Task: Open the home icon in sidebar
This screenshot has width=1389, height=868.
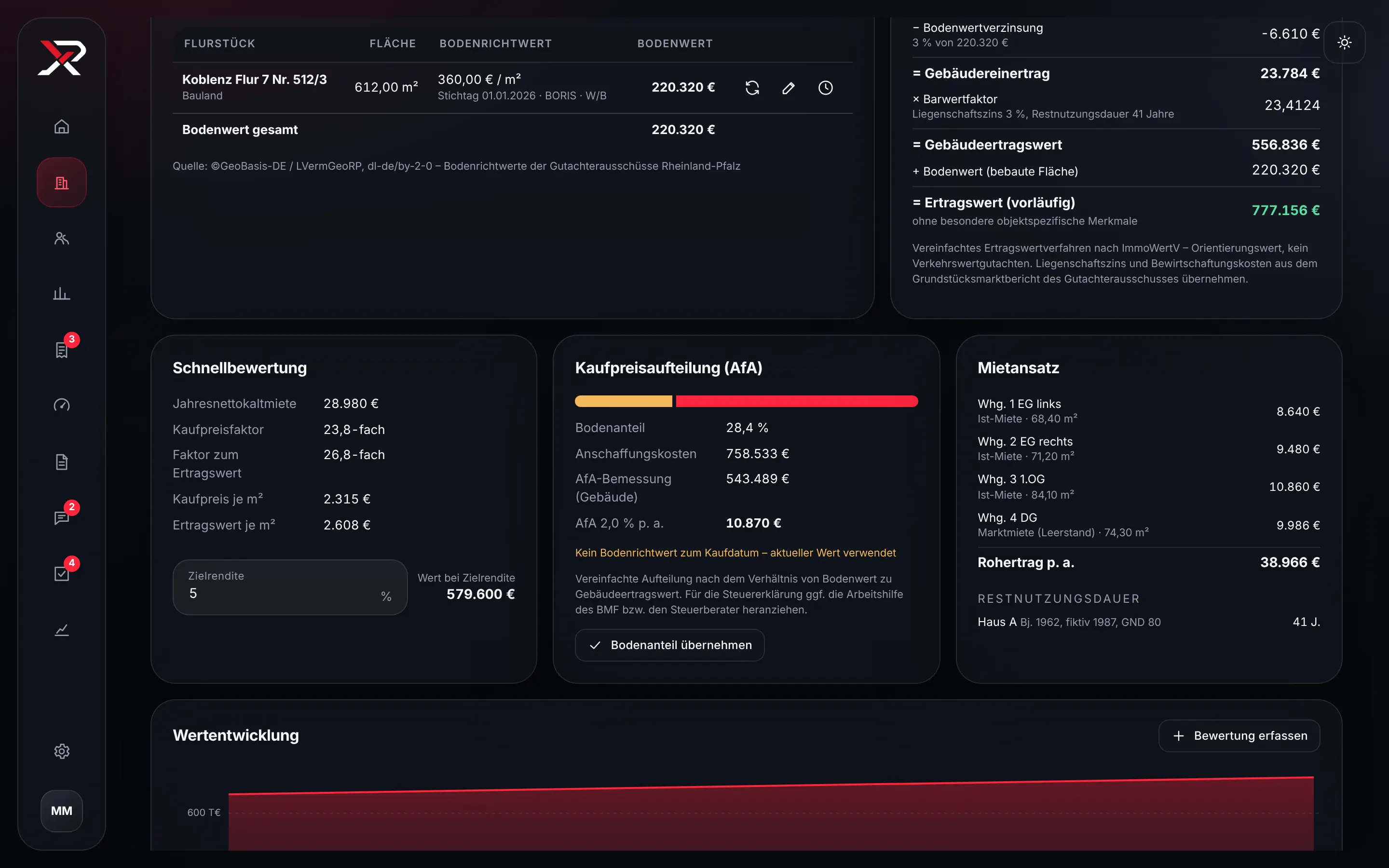Action: pos(61,126)
